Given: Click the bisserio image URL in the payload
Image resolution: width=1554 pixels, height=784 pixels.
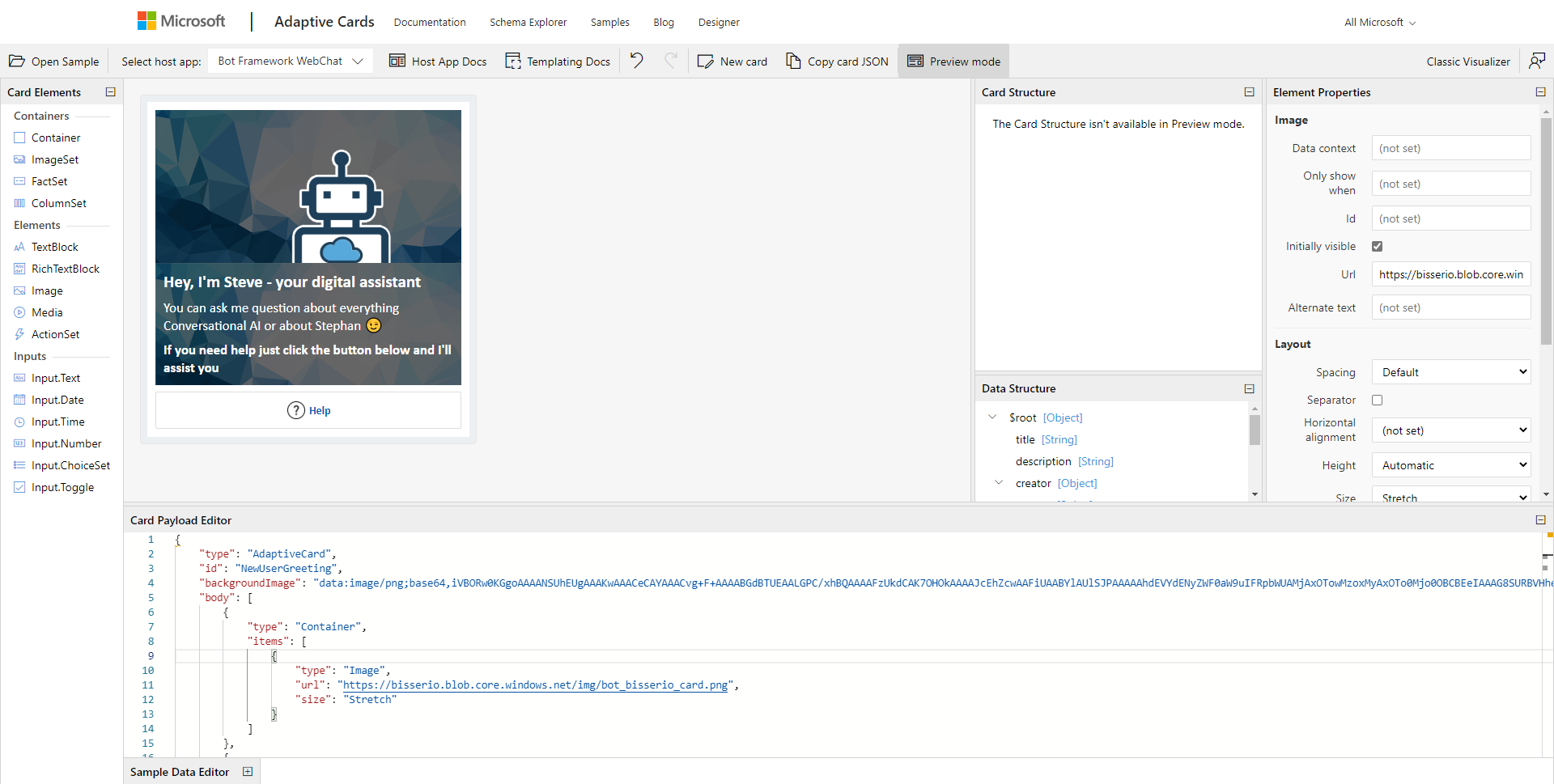Looking at the screenshot, I should (x=535, y=685).
